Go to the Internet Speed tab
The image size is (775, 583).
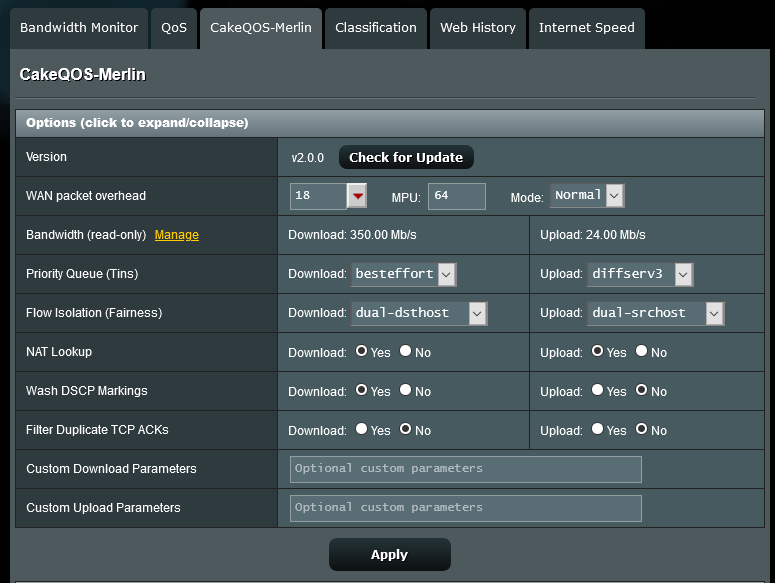pyautogui.click(x=586, y=28)
